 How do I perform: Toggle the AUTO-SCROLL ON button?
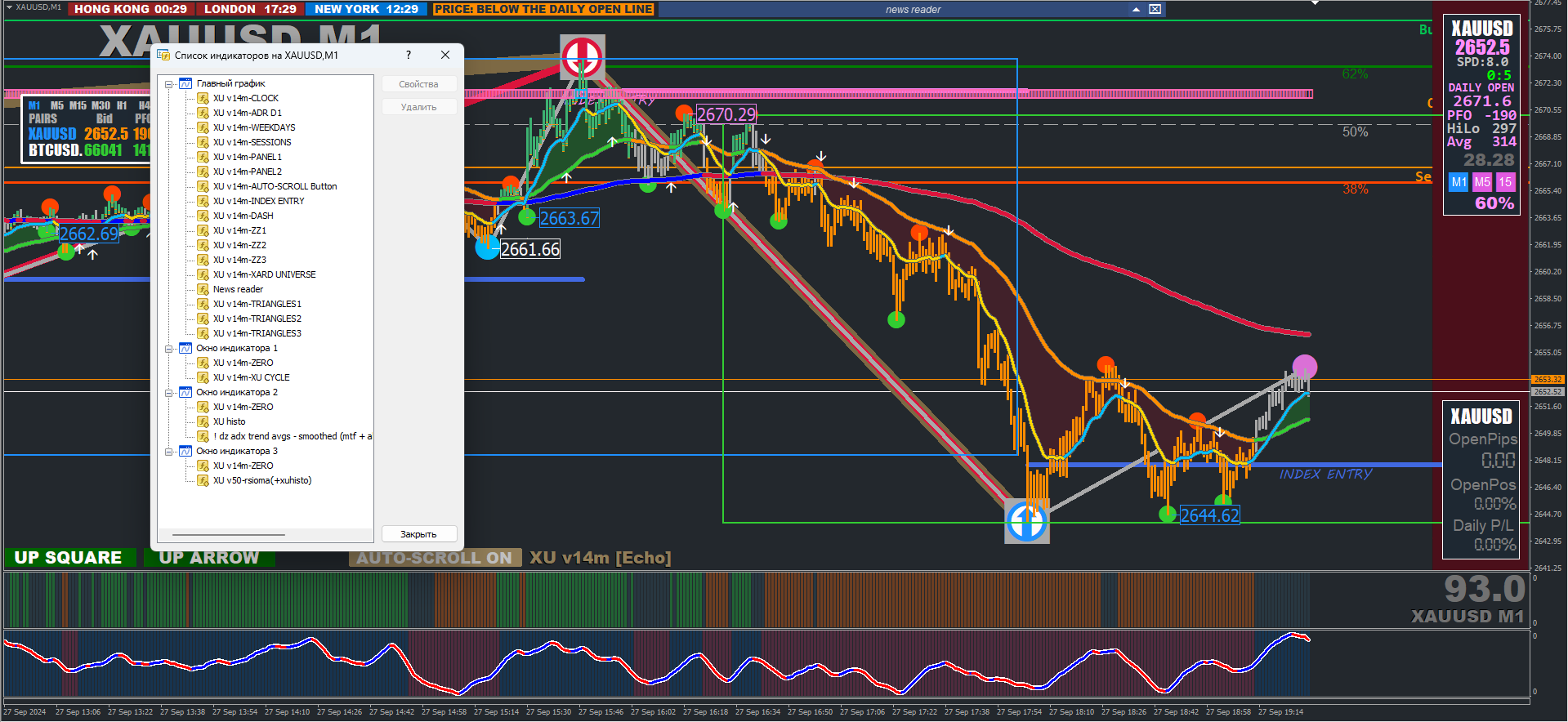pos(434,558)
